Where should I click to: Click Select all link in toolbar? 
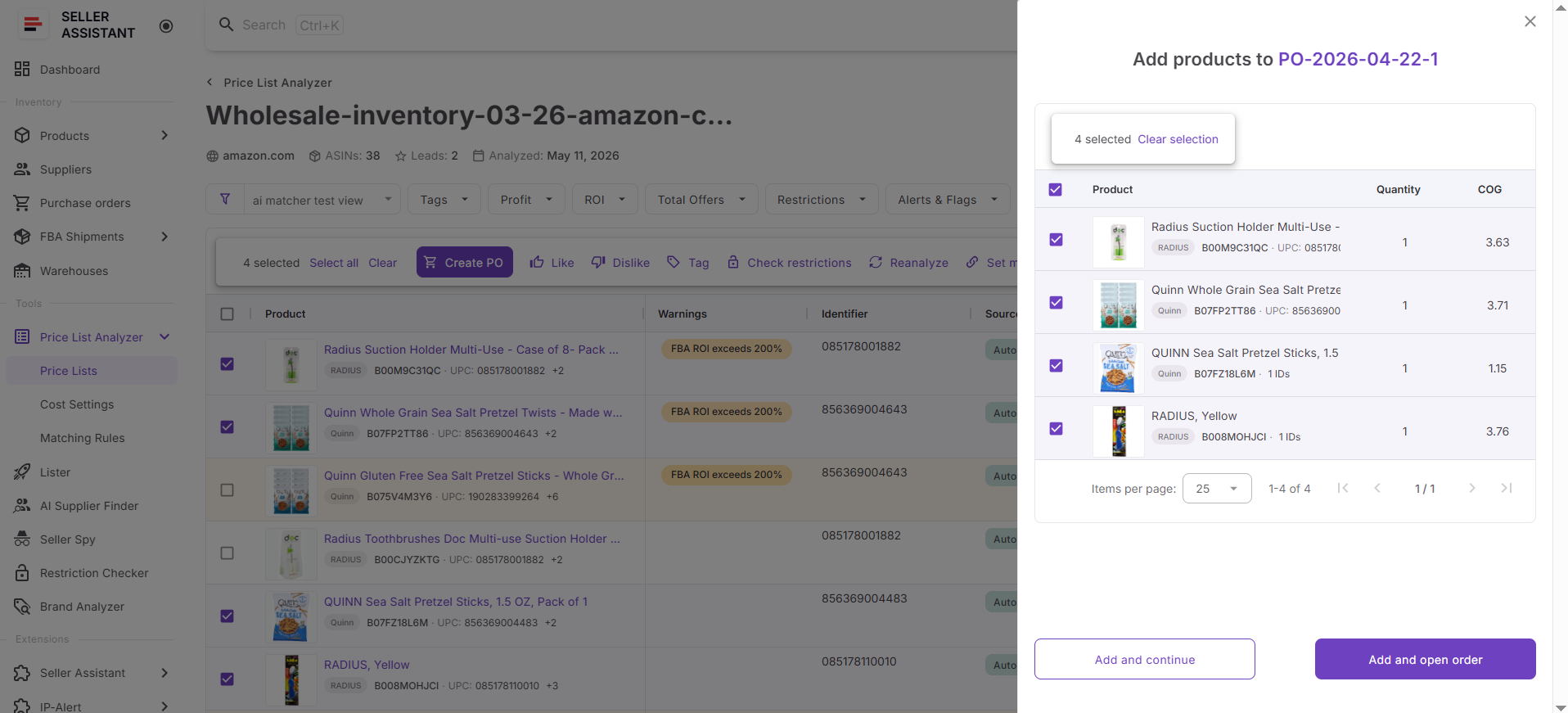click(x=334, y=263)
